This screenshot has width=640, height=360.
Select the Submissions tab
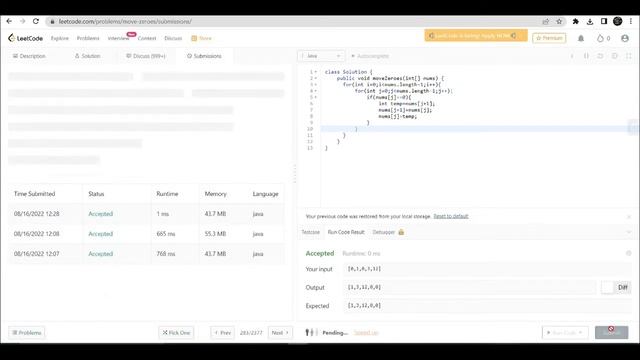pos(204,56)
